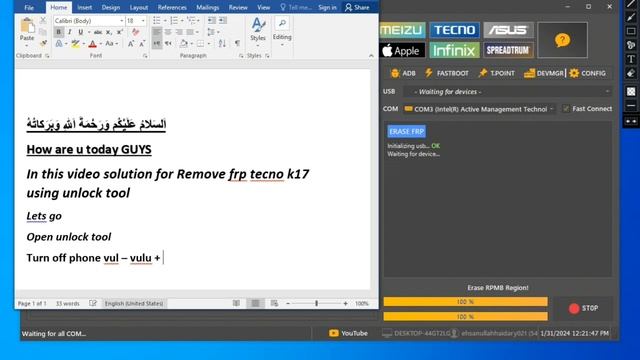The image size is (640, 360).
Task: Open the Borders dropdown arrow
Action: [209, 44]
